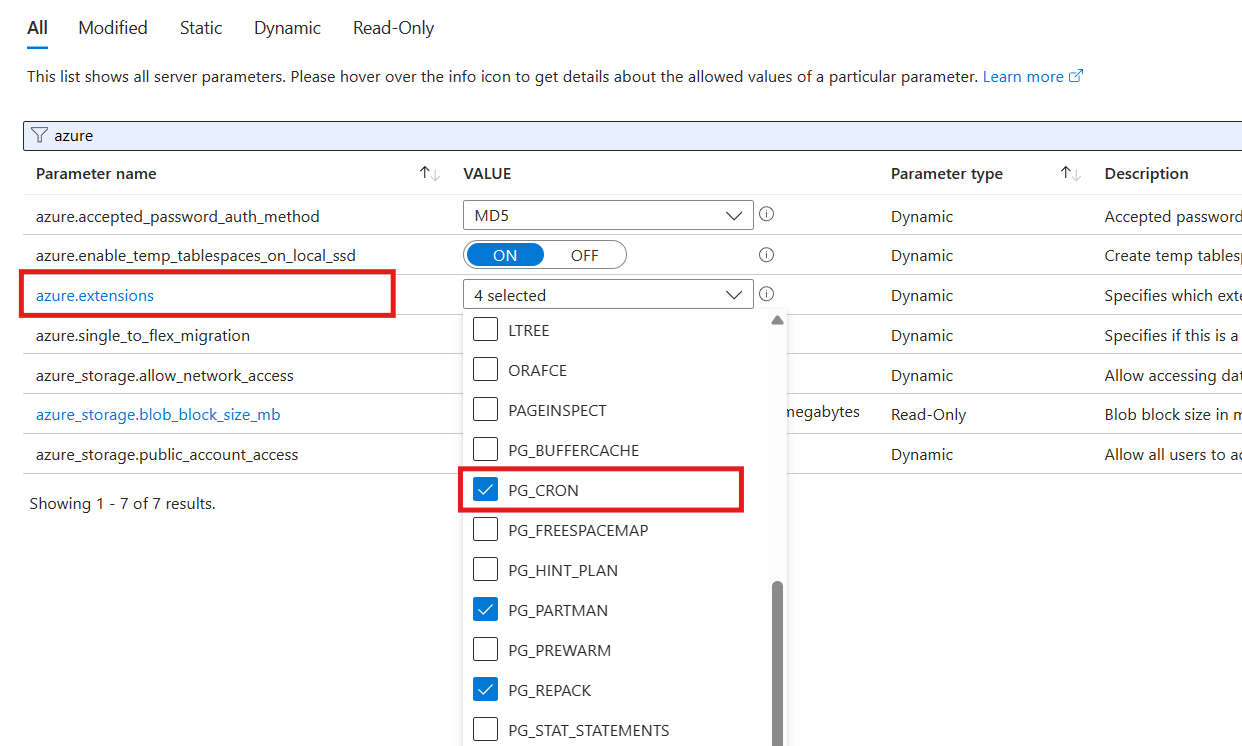The height and width of the screenshot is (746, 1242).
Task: Click the external link icon after Learn more
Action: [x=1075, y=75]
